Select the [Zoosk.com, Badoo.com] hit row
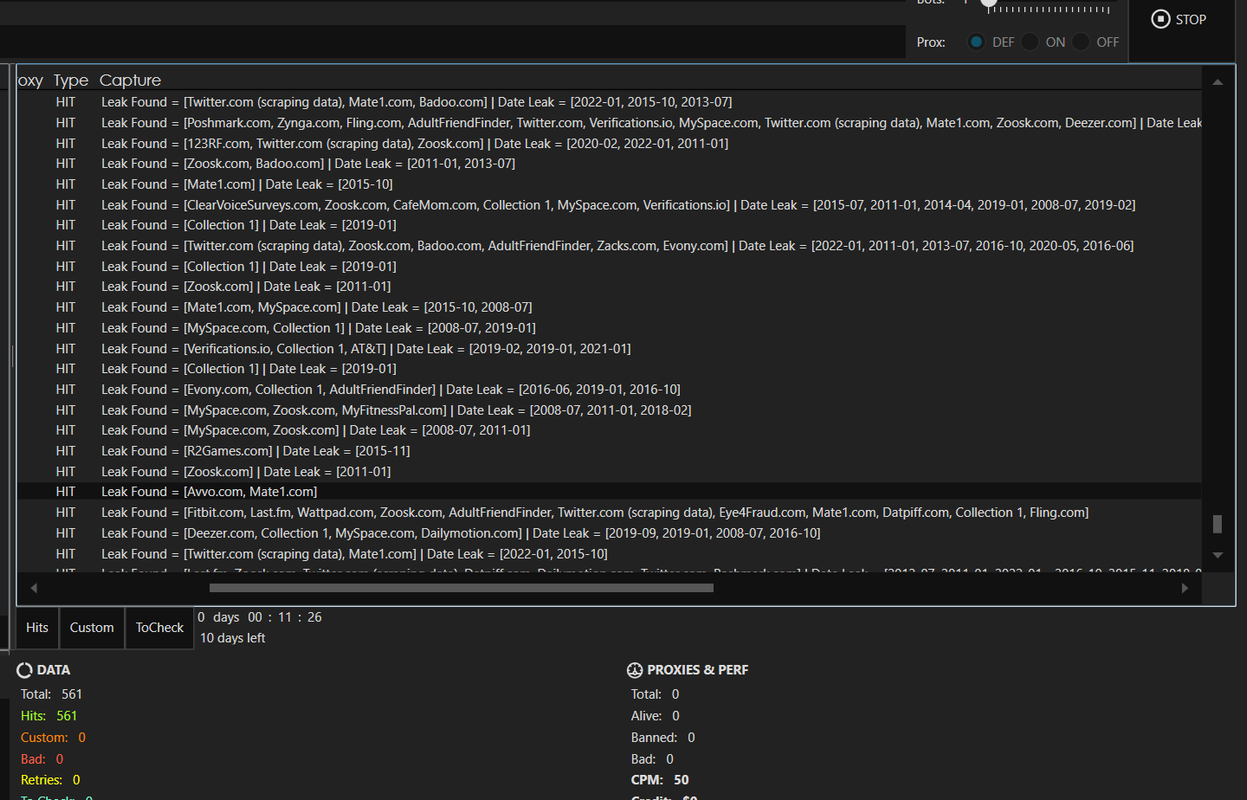Image resolution: width=1247 pixels, height=800 pixels. [x=609, y=163]
